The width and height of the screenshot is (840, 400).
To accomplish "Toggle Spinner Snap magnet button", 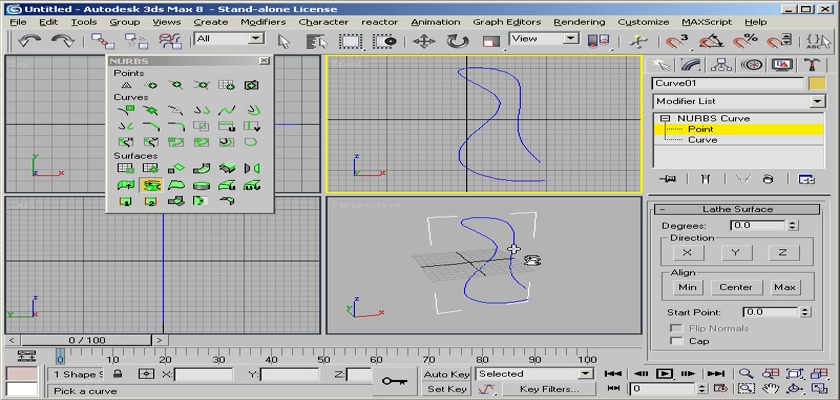I will (778, 41).
